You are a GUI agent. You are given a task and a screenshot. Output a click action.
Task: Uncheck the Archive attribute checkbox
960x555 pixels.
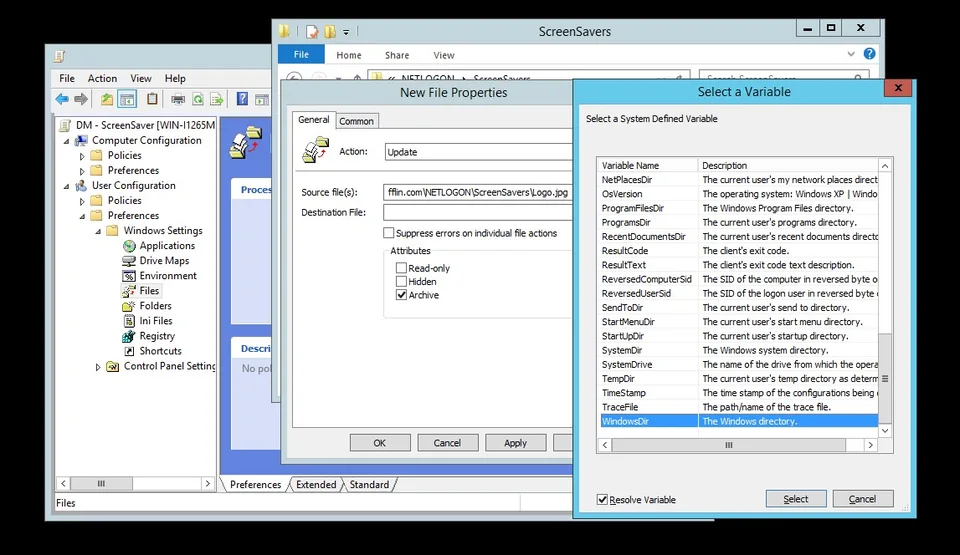402,295
